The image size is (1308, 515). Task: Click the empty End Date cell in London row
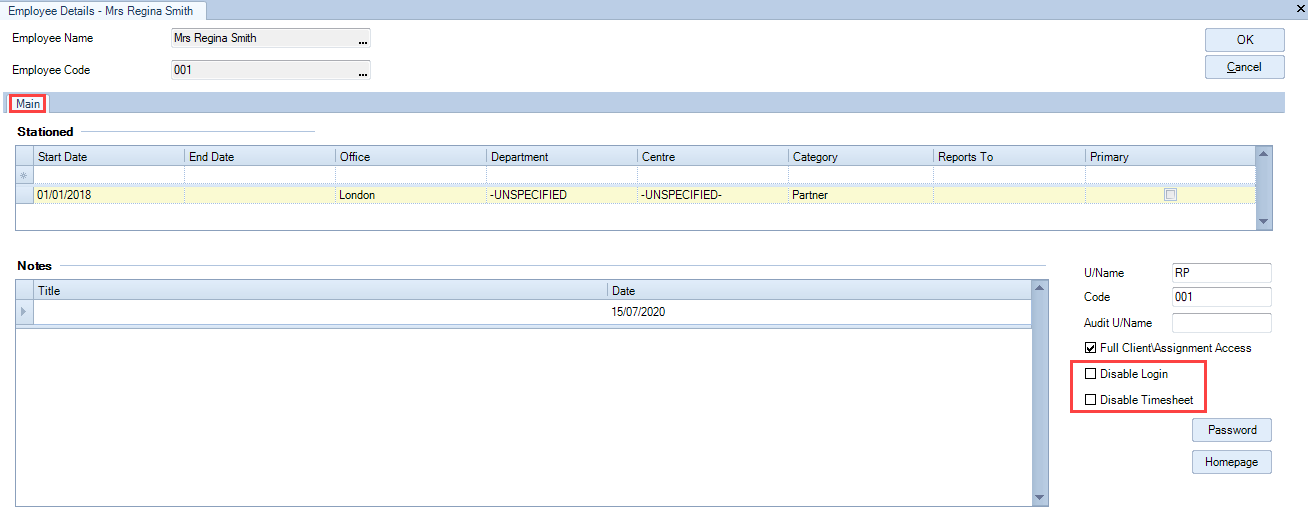pyautogui.click(x=260, y=195)
